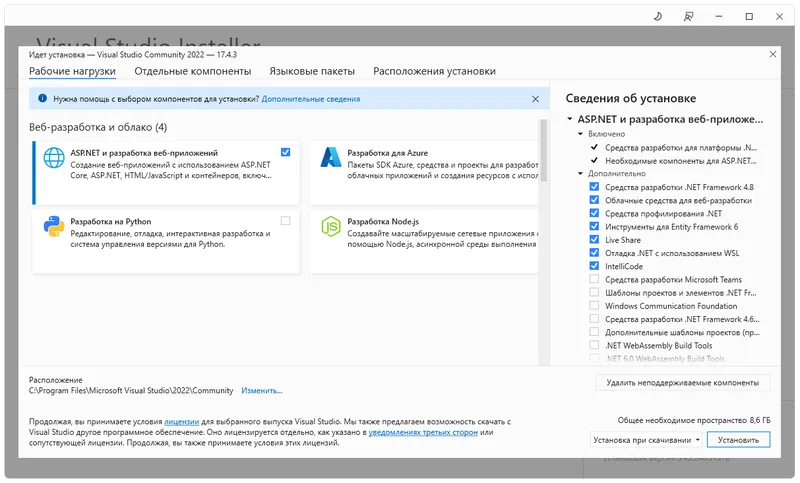Uncheck Entity Framework 6 tools
Viewport: 800px width, 483px height.
(x=594, y=226)
